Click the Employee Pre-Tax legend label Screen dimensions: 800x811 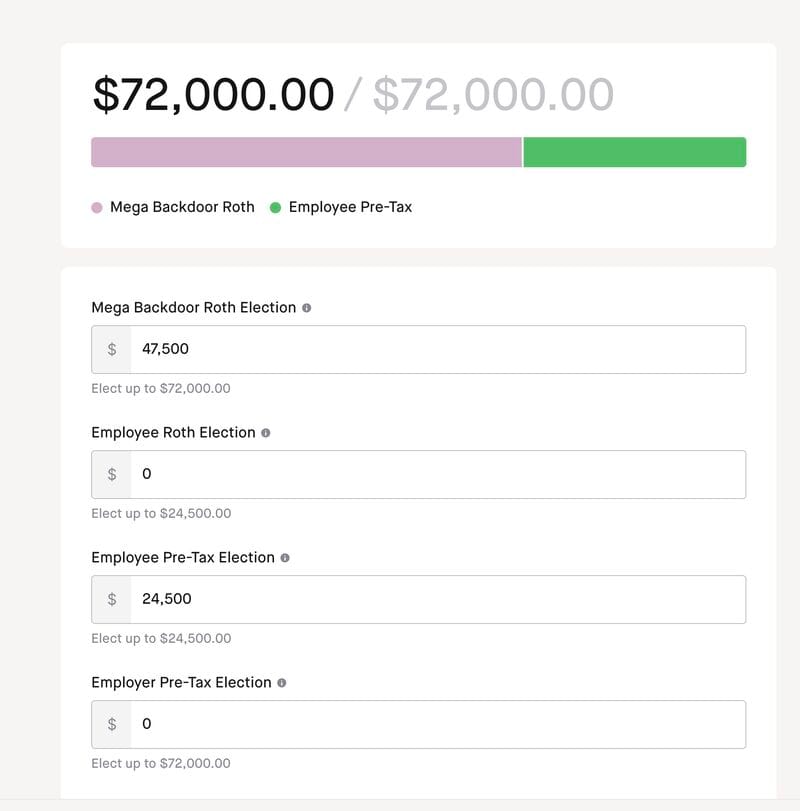[350, 207]
